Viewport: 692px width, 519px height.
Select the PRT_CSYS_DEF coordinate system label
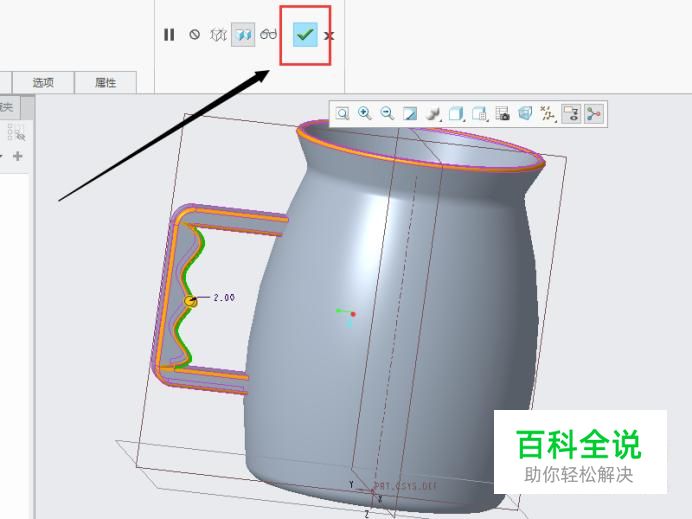[x=406, y=486]
